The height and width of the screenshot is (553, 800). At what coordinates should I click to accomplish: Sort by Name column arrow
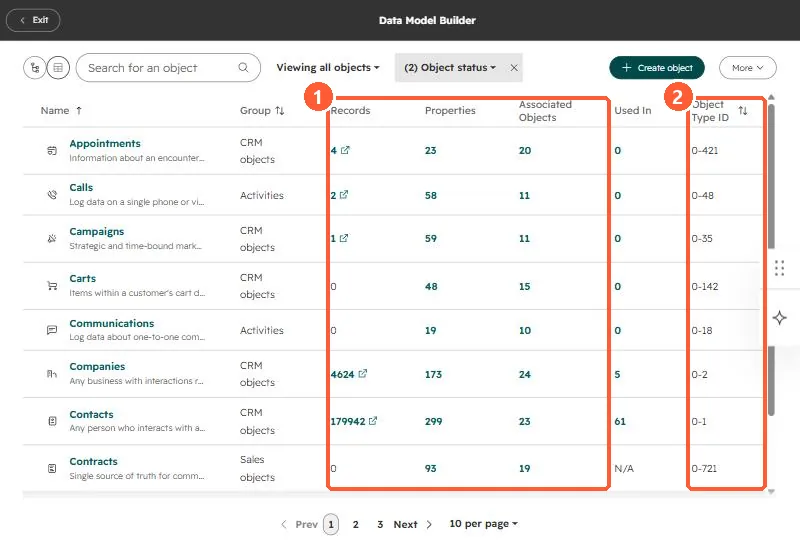[79, 110]
